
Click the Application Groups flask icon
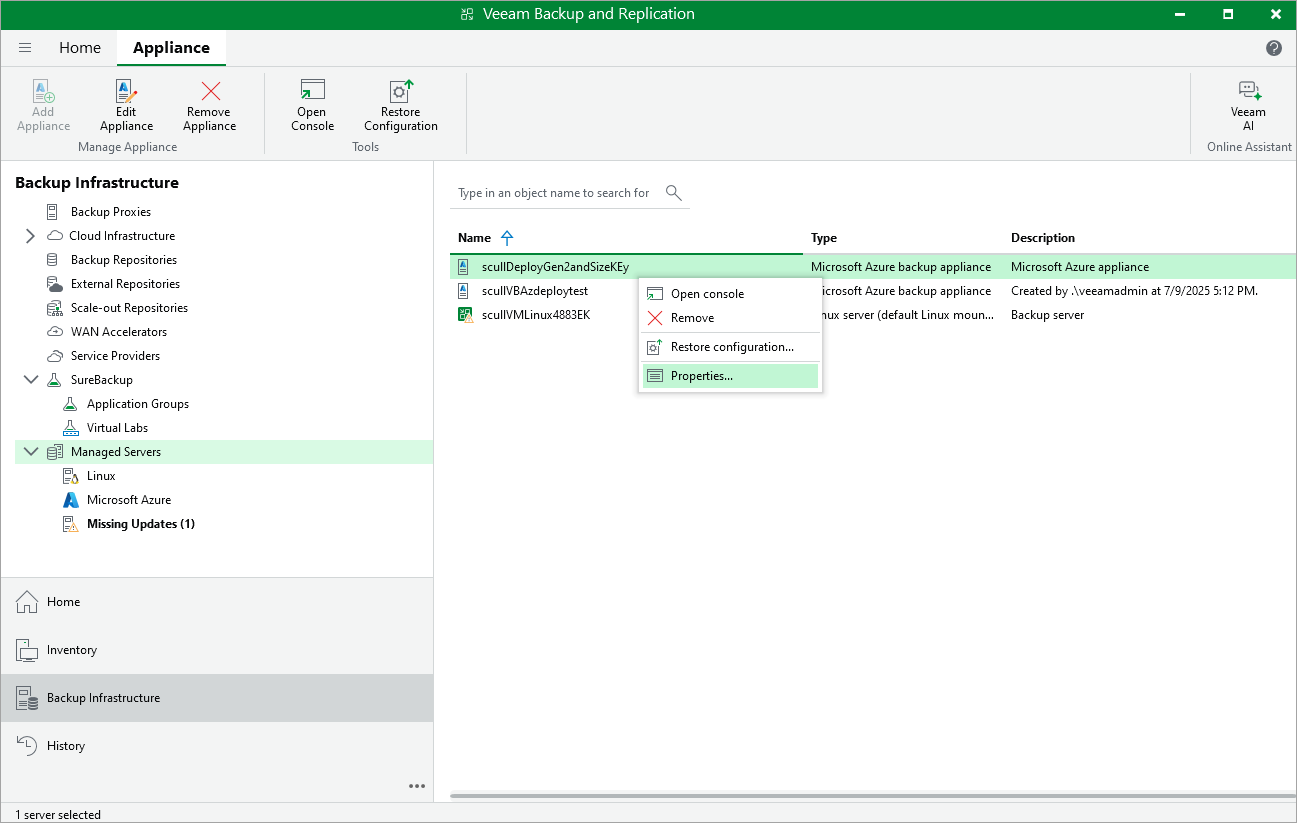tap(70, 404)
